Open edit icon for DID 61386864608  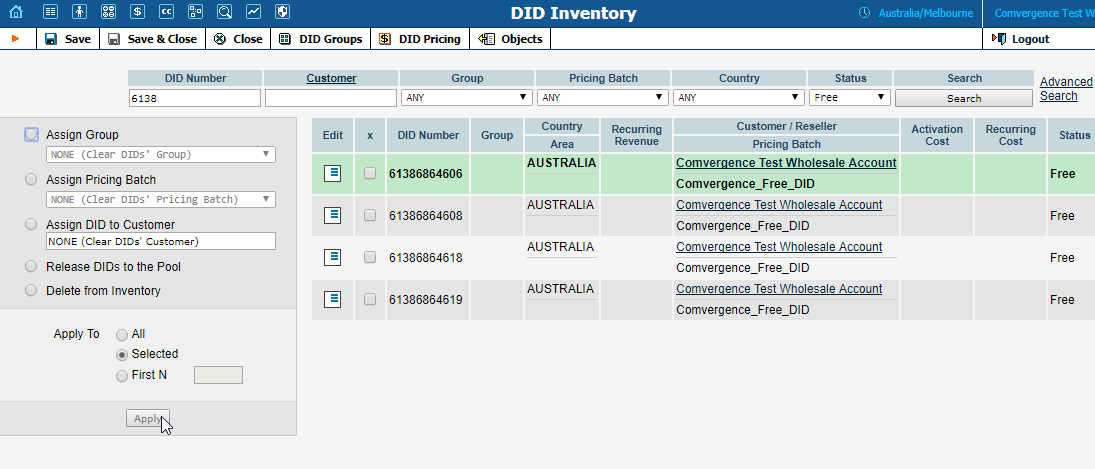(x=333, y=215)
